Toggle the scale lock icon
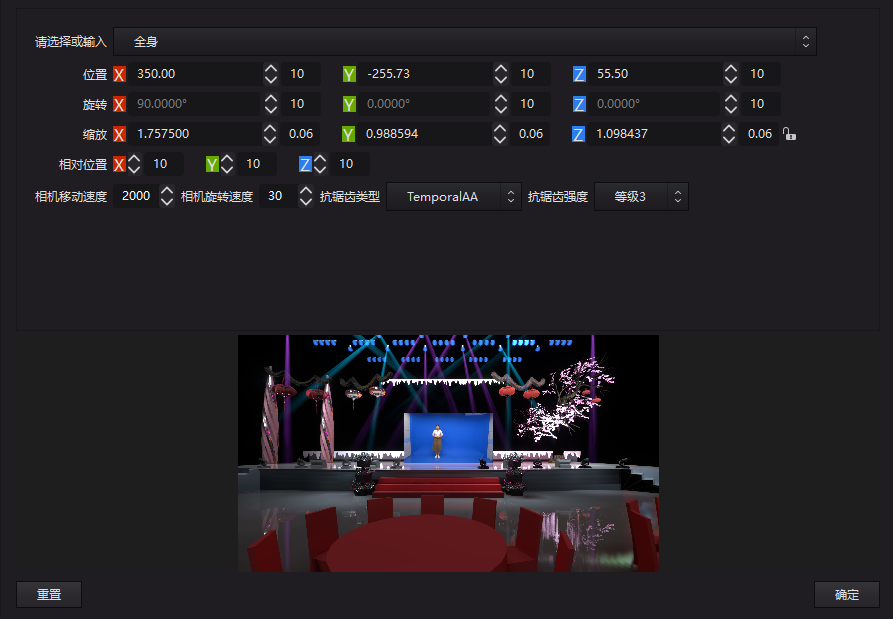This screenshot has height=619, width=893. 789,134
